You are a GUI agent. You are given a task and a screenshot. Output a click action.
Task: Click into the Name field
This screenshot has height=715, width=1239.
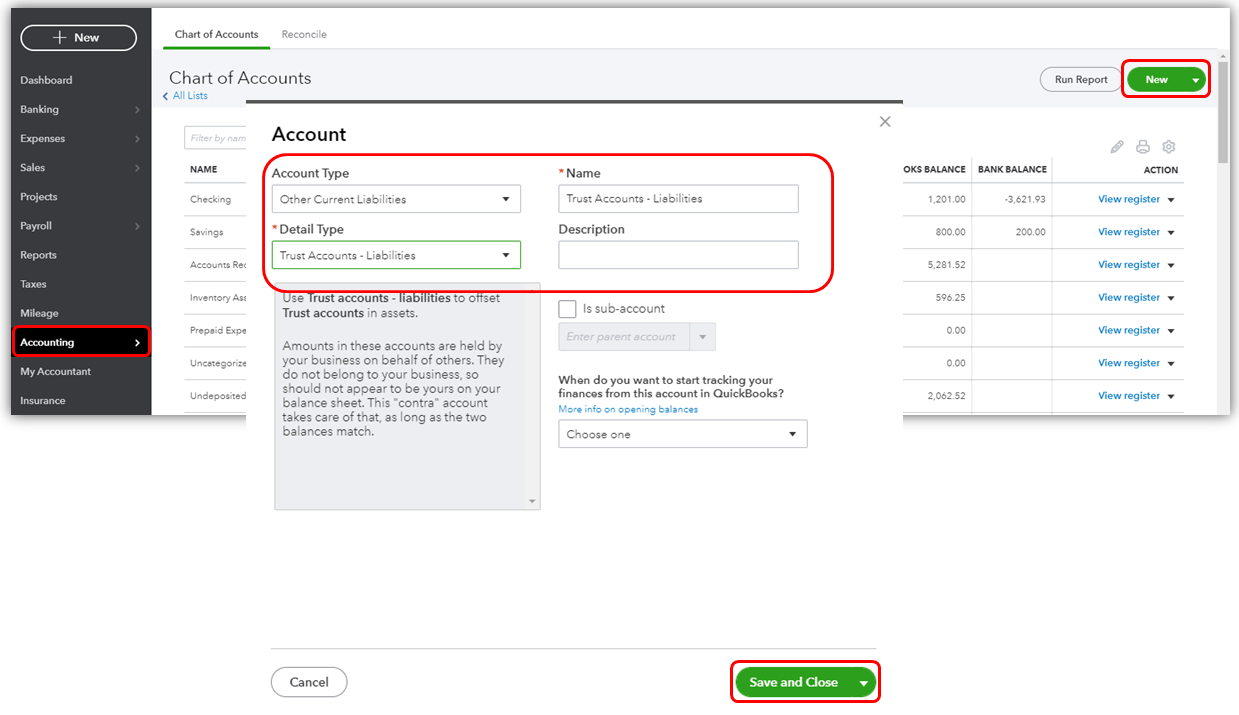678,199
